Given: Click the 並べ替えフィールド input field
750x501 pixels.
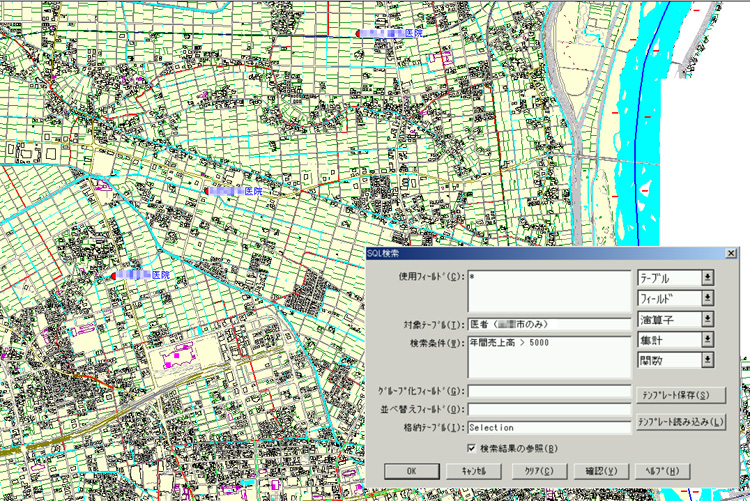Looking at the screenshot, I should pyautogui.click(x=548, y=409).
